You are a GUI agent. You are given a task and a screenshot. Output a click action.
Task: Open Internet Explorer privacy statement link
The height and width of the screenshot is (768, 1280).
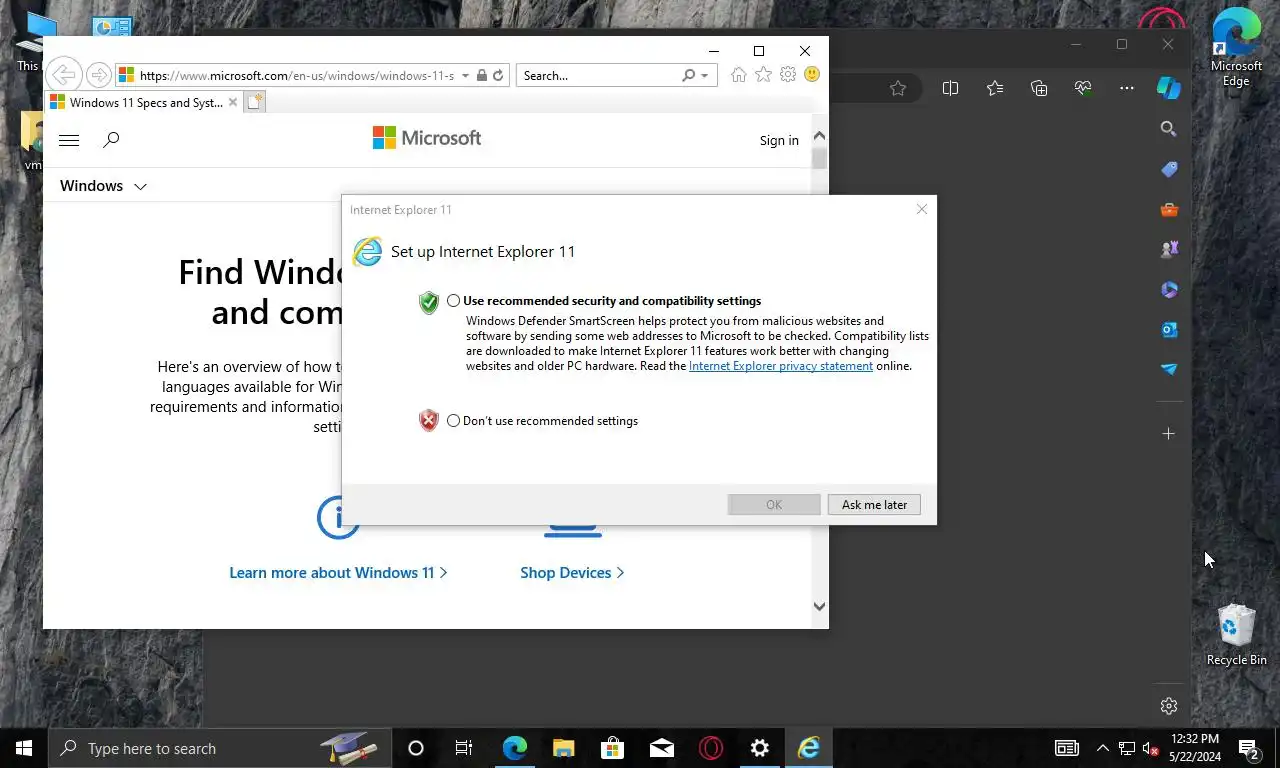tap(781, 366)
